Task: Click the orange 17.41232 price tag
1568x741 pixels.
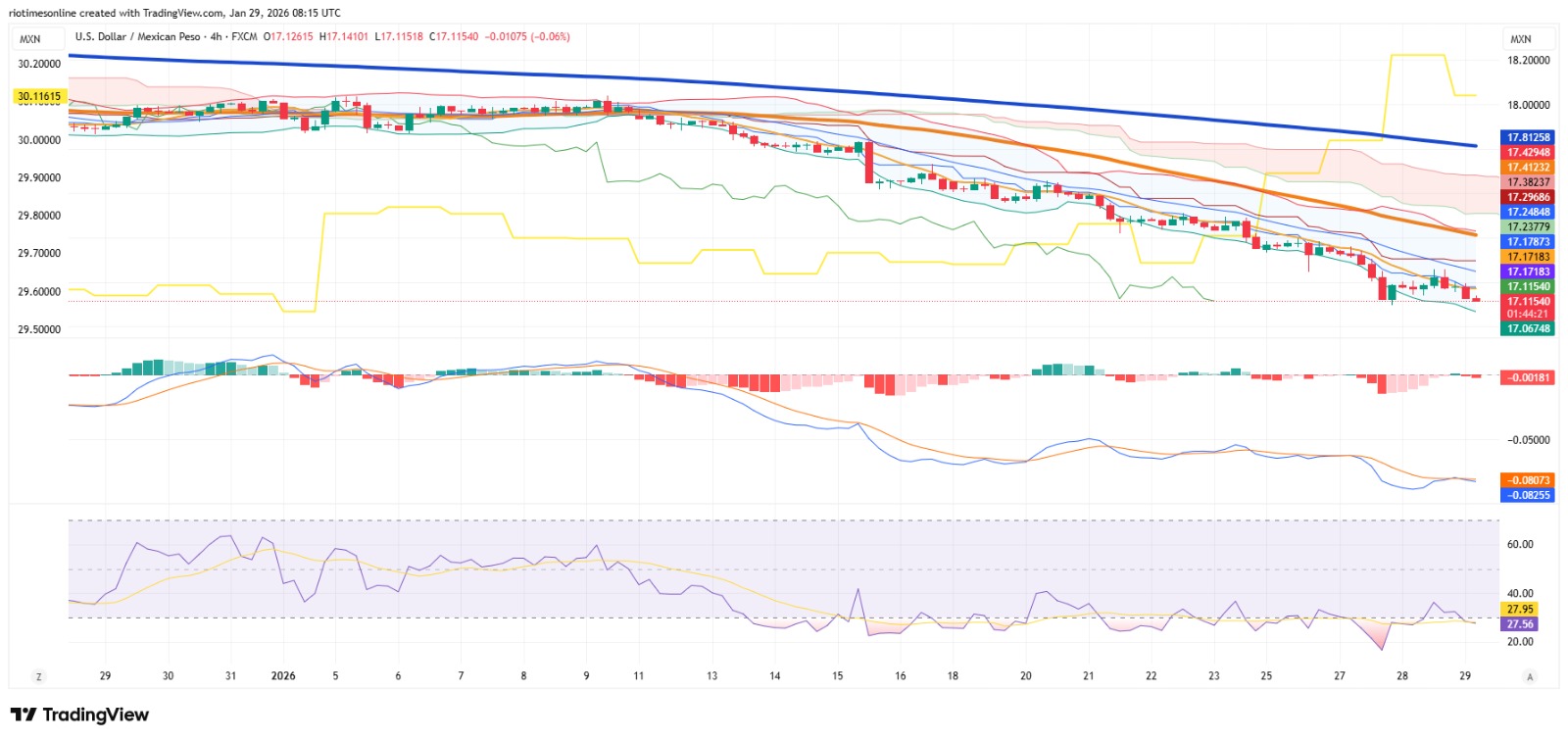Action: click(1528, 168)
